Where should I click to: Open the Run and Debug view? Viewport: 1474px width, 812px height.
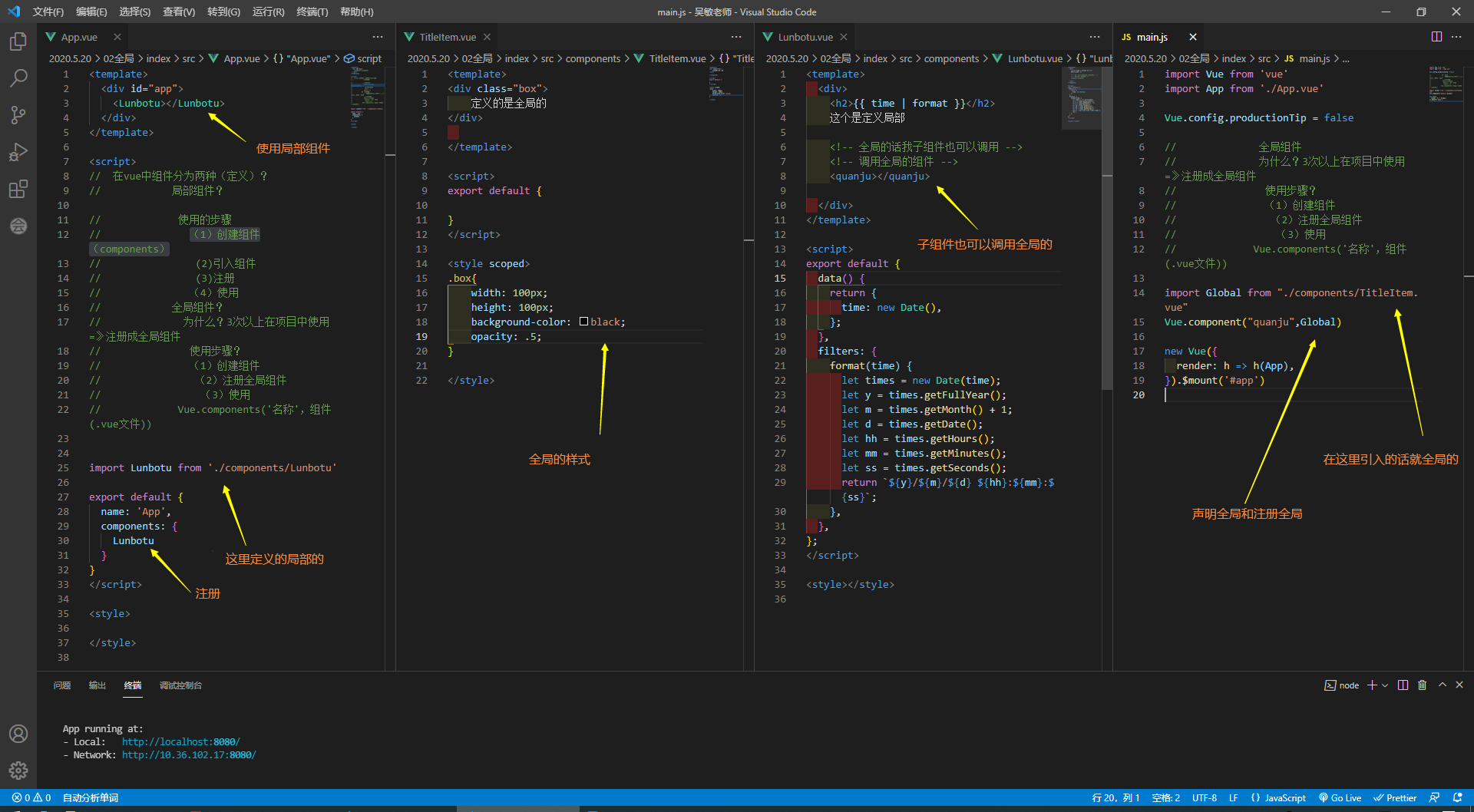(x=18, y=152)
